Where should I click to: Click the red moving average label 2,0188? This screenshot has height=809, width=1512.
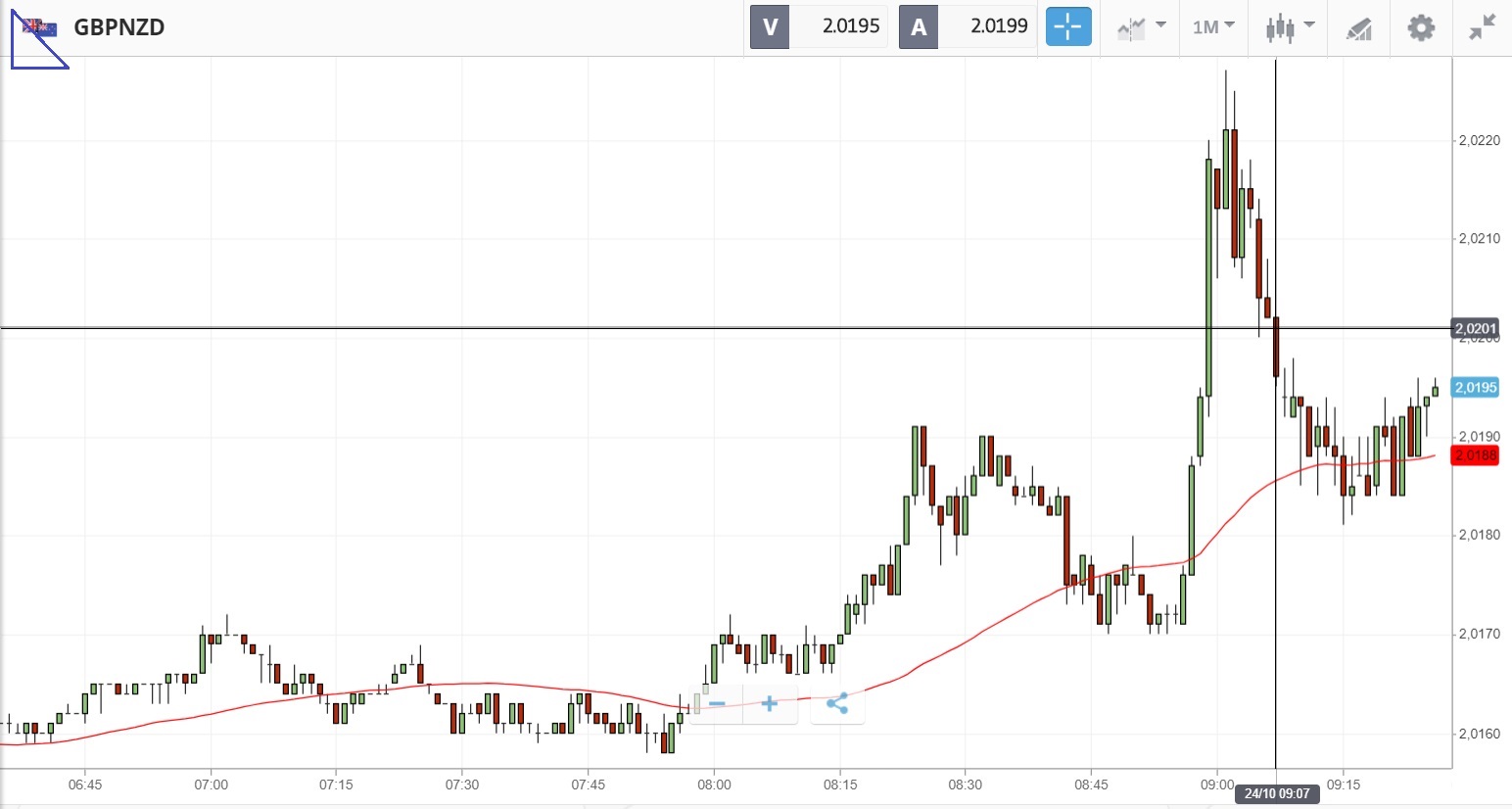tap(1475, 455)
